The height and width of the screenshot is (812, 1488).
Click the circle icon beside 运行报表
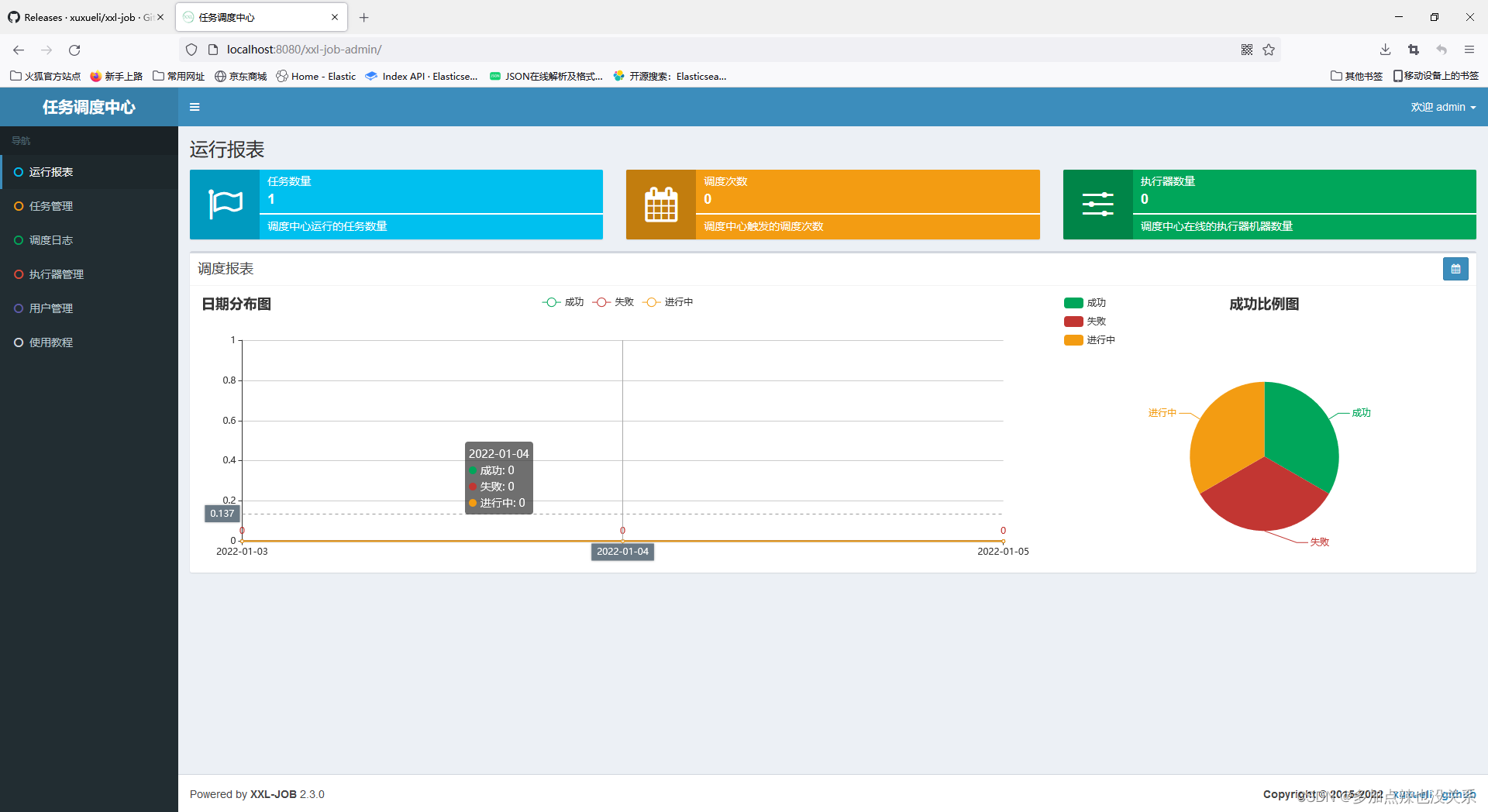(x=19, y=172)
